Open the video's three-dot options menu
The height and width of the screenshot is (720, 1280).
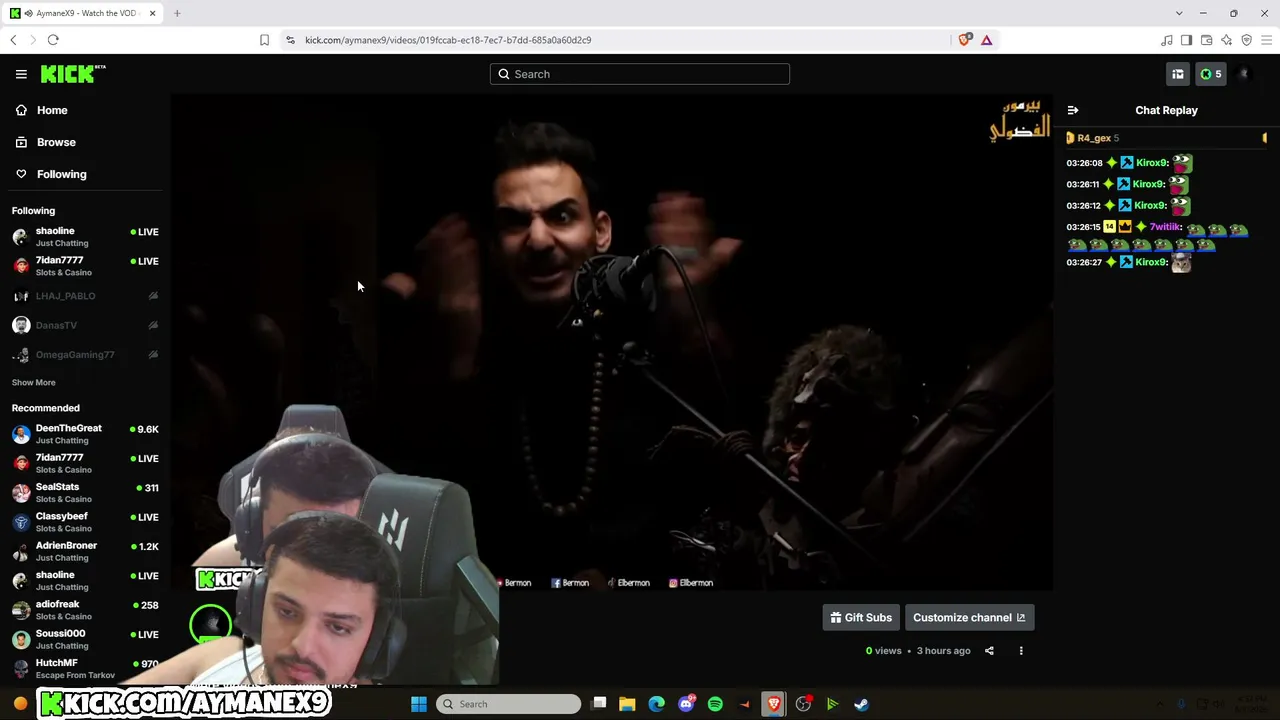click(1021, 651)
